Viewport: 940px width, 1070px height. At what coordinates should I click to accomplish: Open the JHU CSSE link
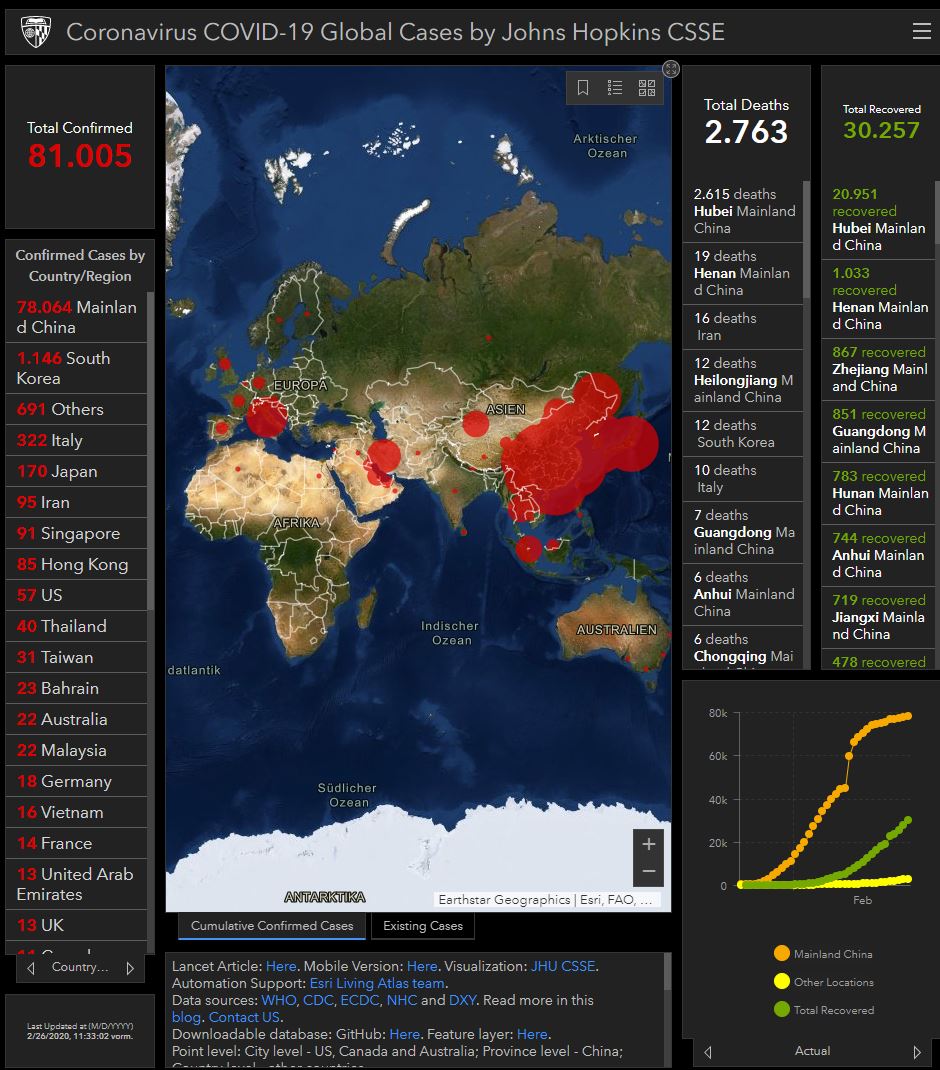click(563, 966)
